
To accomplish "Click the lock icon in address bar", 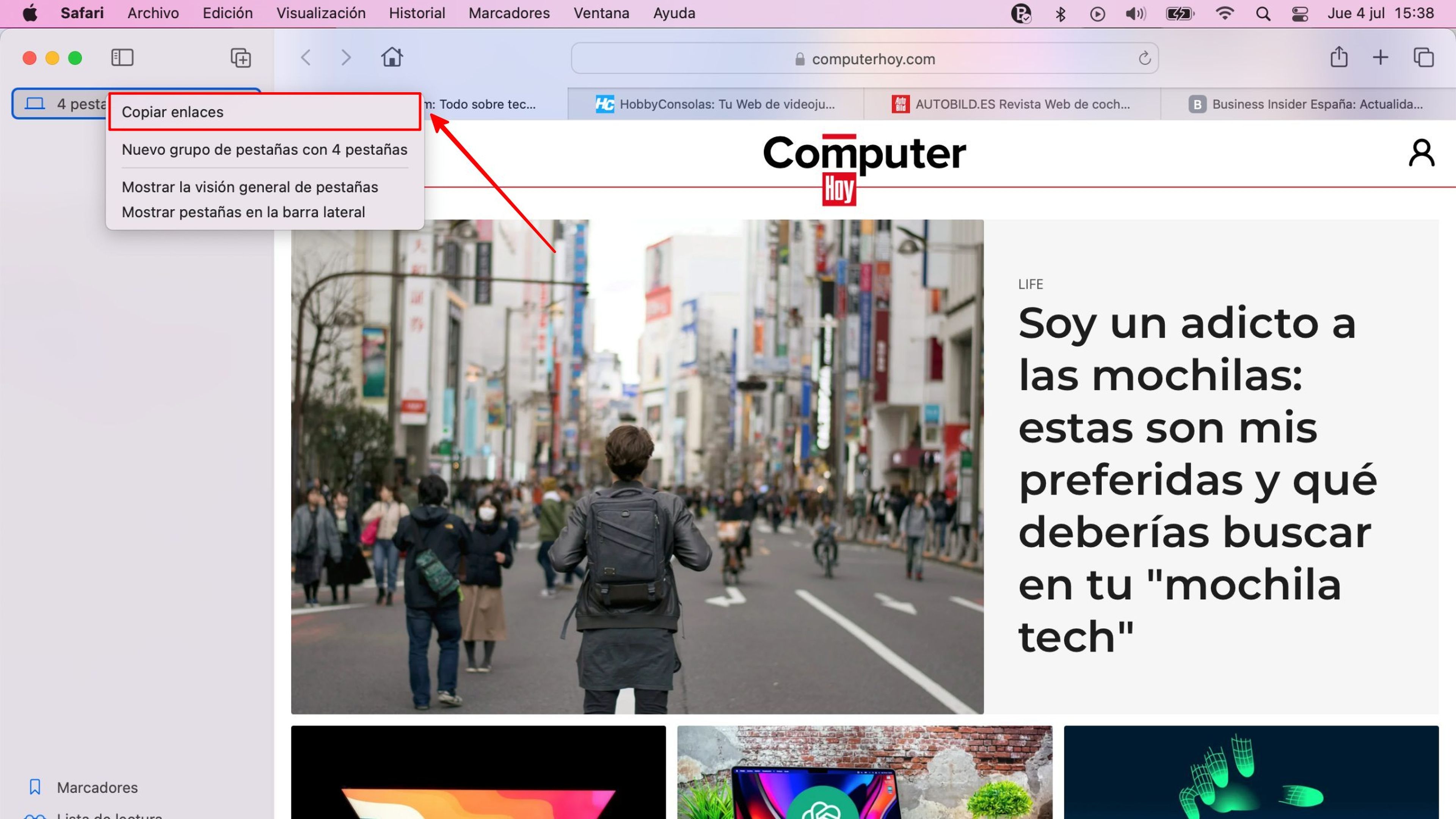I will point(800,59).
